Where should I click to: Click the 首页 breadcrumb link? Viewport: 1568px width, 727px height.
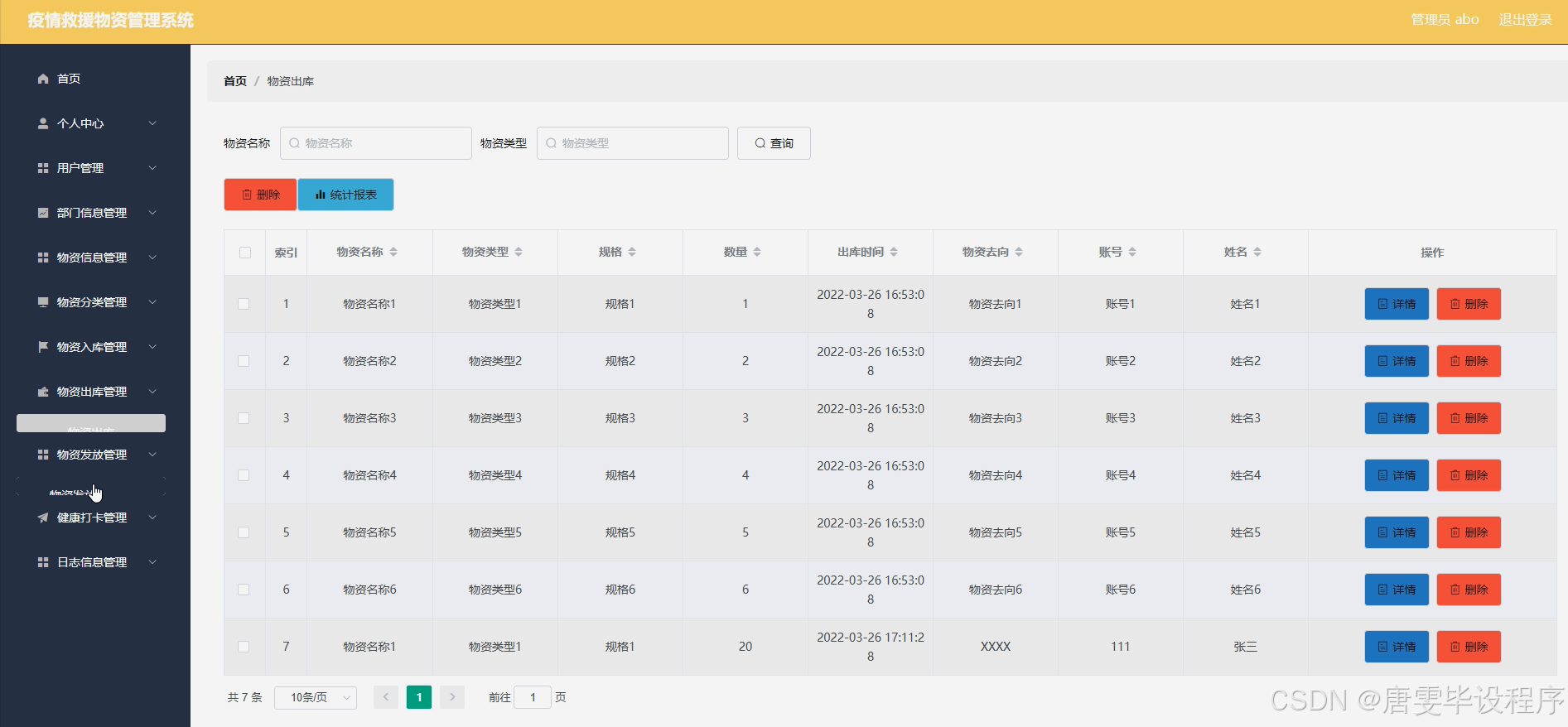point(235,81)
